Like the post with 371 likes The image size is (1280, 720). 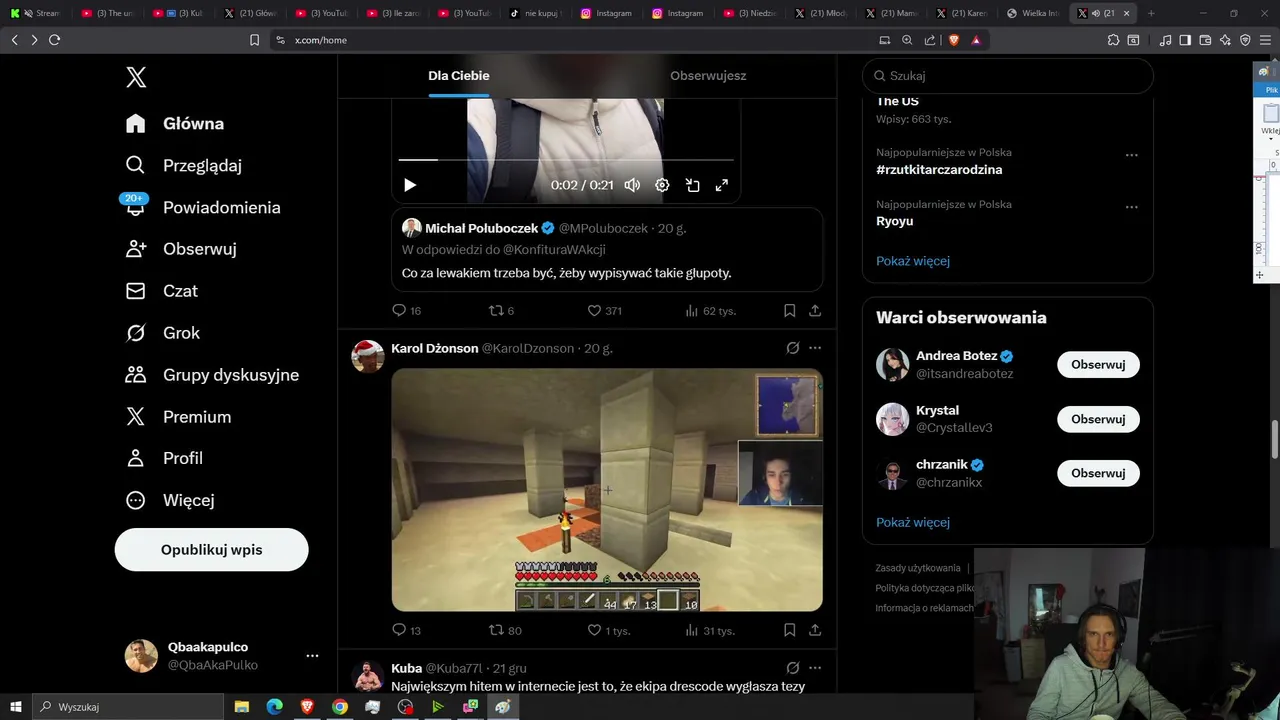(x=604, y=311)
